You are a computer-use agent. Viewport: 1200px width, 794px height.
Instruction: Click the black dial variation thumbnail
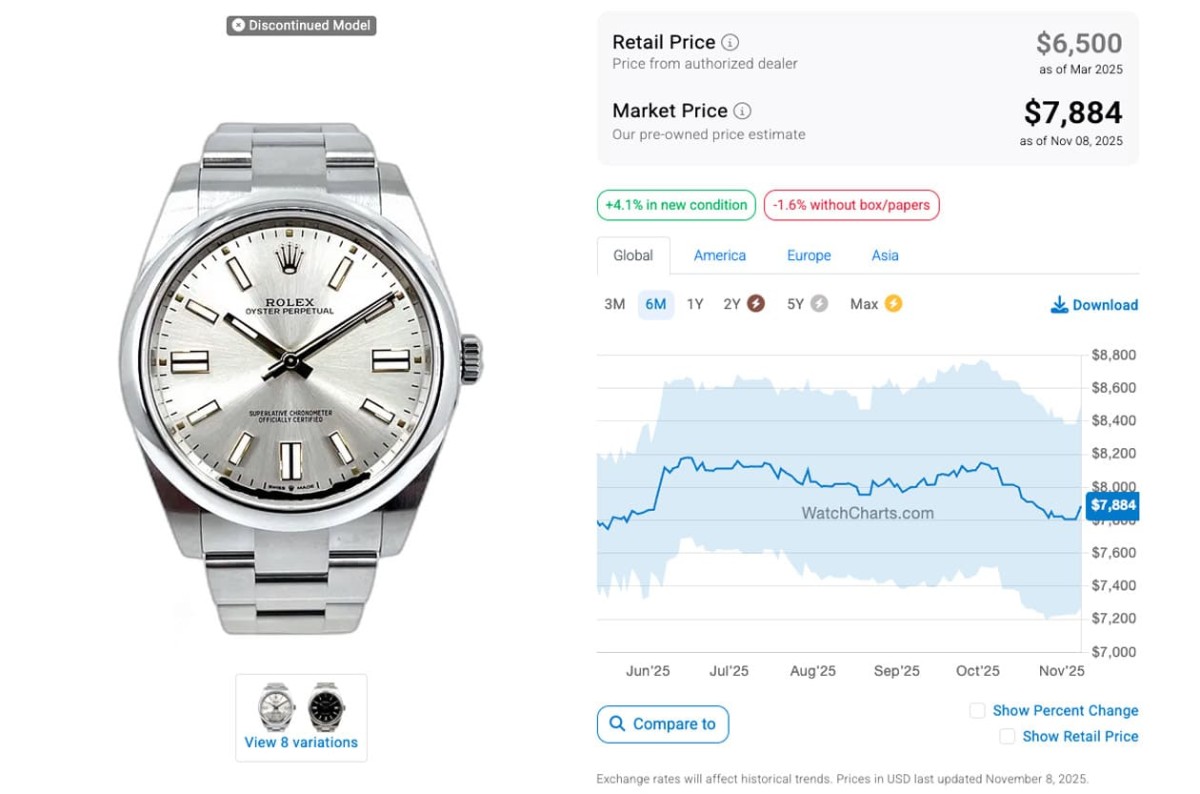click(326, 707)
